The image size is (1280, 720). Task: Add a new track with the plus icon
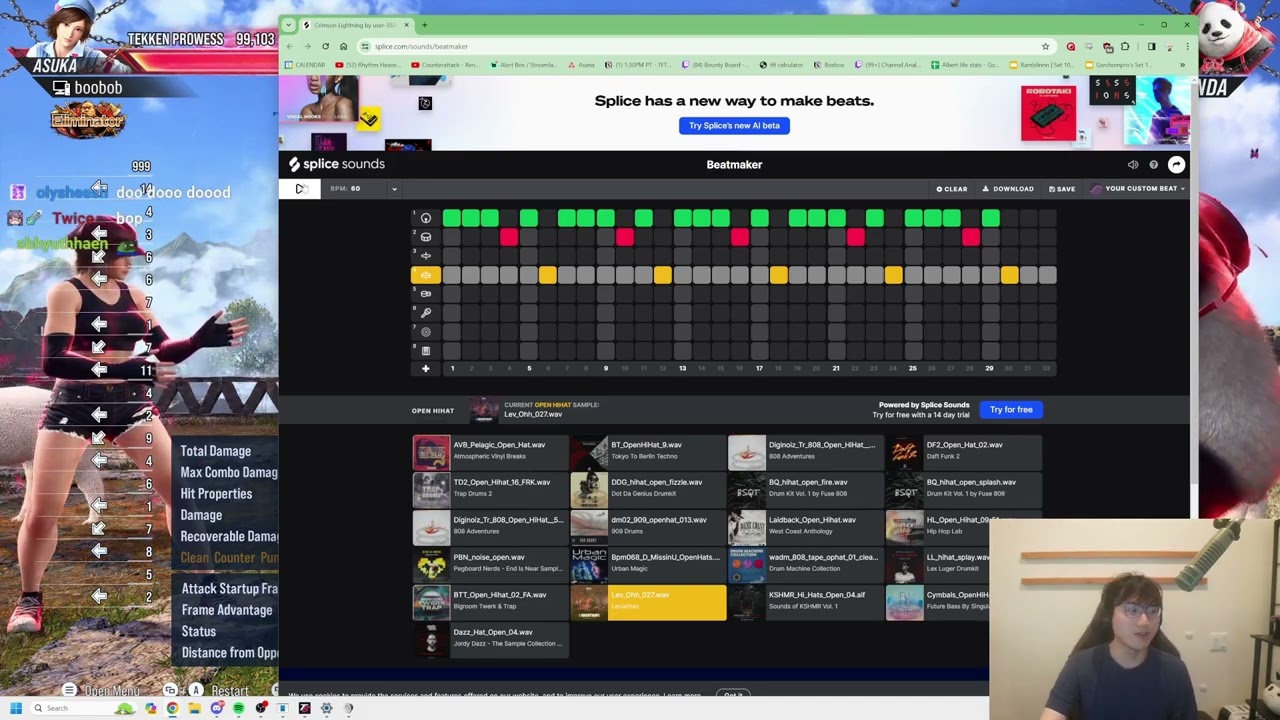[425, 369]
